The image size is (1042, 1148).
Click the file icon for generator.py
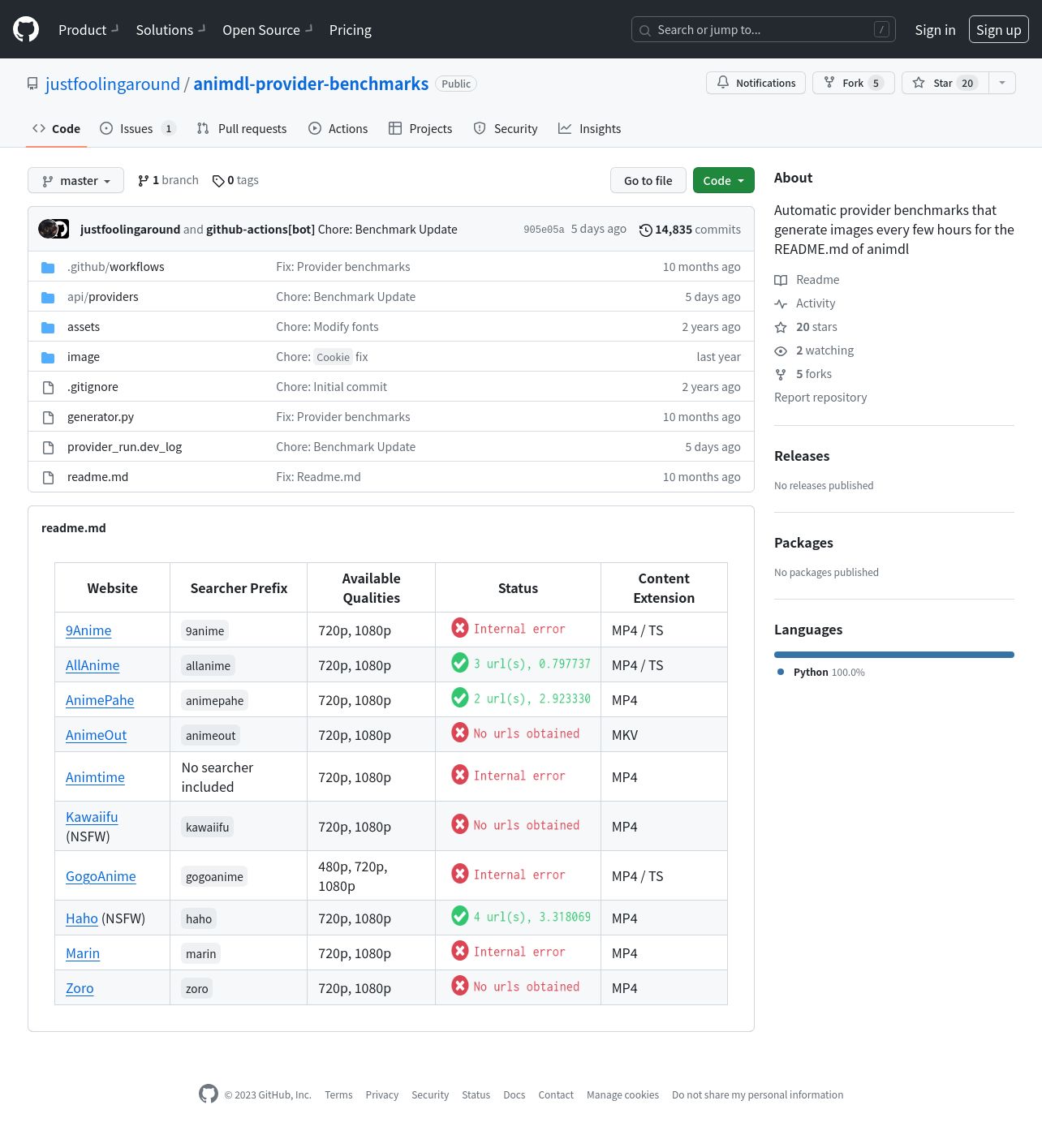48,417
